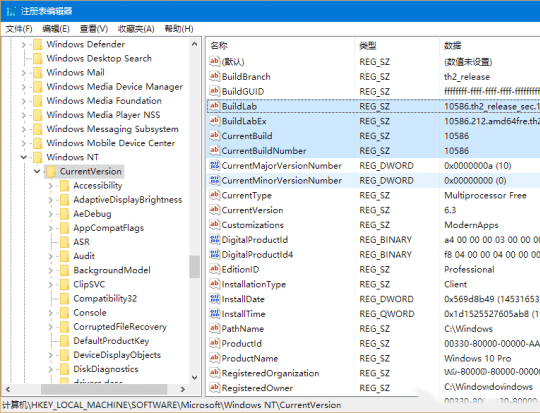Viewport: 540px width, 413px height.
Task: Click the binary icon of CurrentMajorVersionNumber
Action: [x=214, y=165]
